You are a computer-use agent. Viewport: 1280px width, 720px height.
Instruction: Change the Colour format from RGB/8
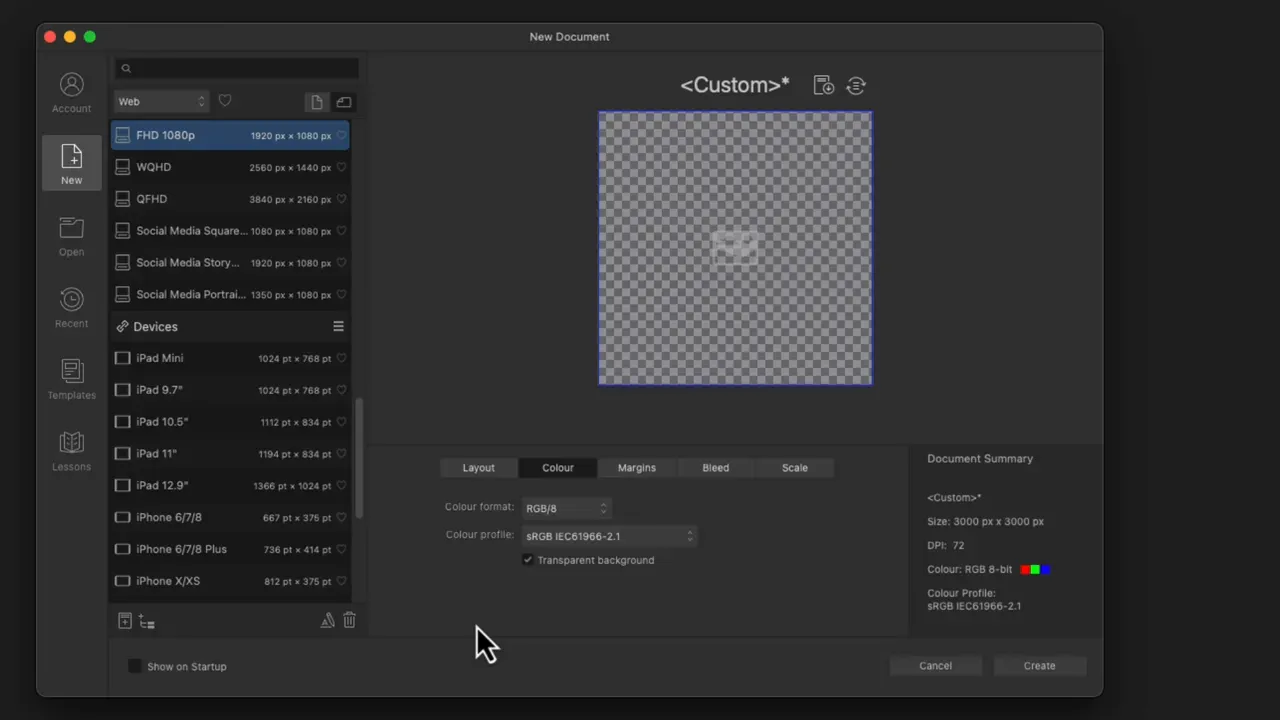[x=565, y=507]
